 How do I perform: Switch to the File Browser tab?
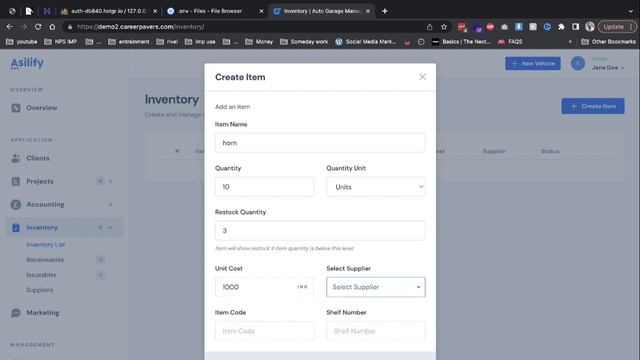[x=210, y=11]
